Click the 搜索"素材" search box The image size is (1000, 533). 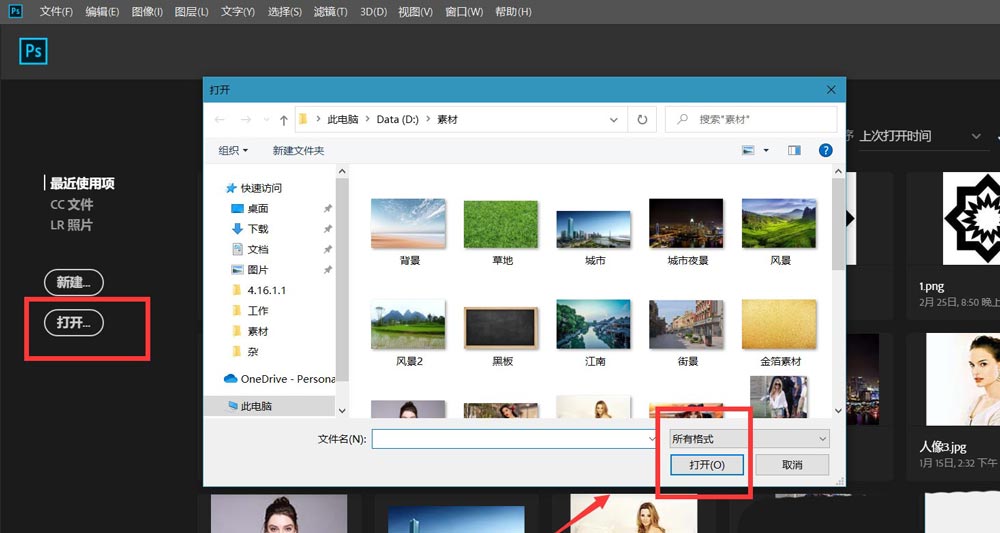(x=751, y=119)
